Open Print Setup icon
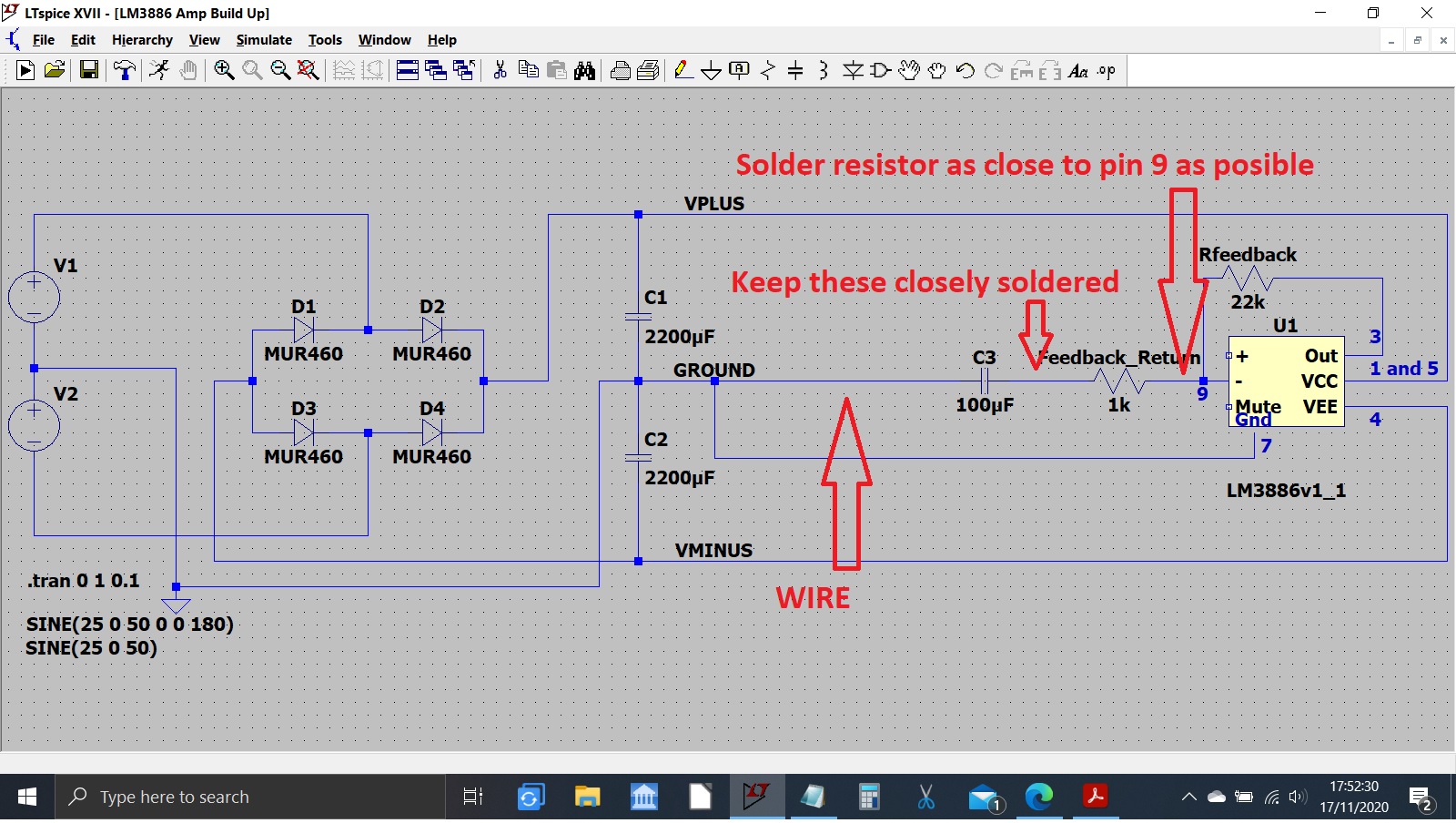 [x=649, y=70]
